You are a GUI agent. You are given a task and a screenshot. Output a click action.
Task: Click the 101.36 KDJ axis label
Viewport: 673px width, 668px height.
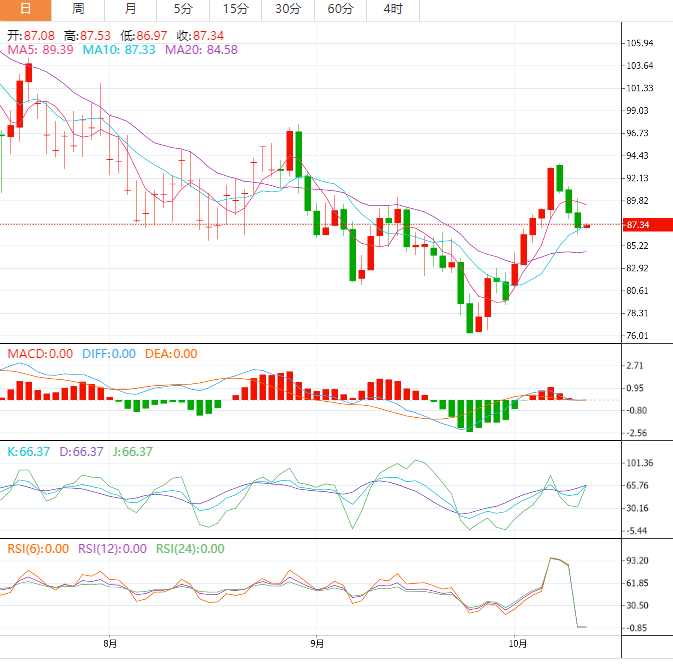point(640,463)
